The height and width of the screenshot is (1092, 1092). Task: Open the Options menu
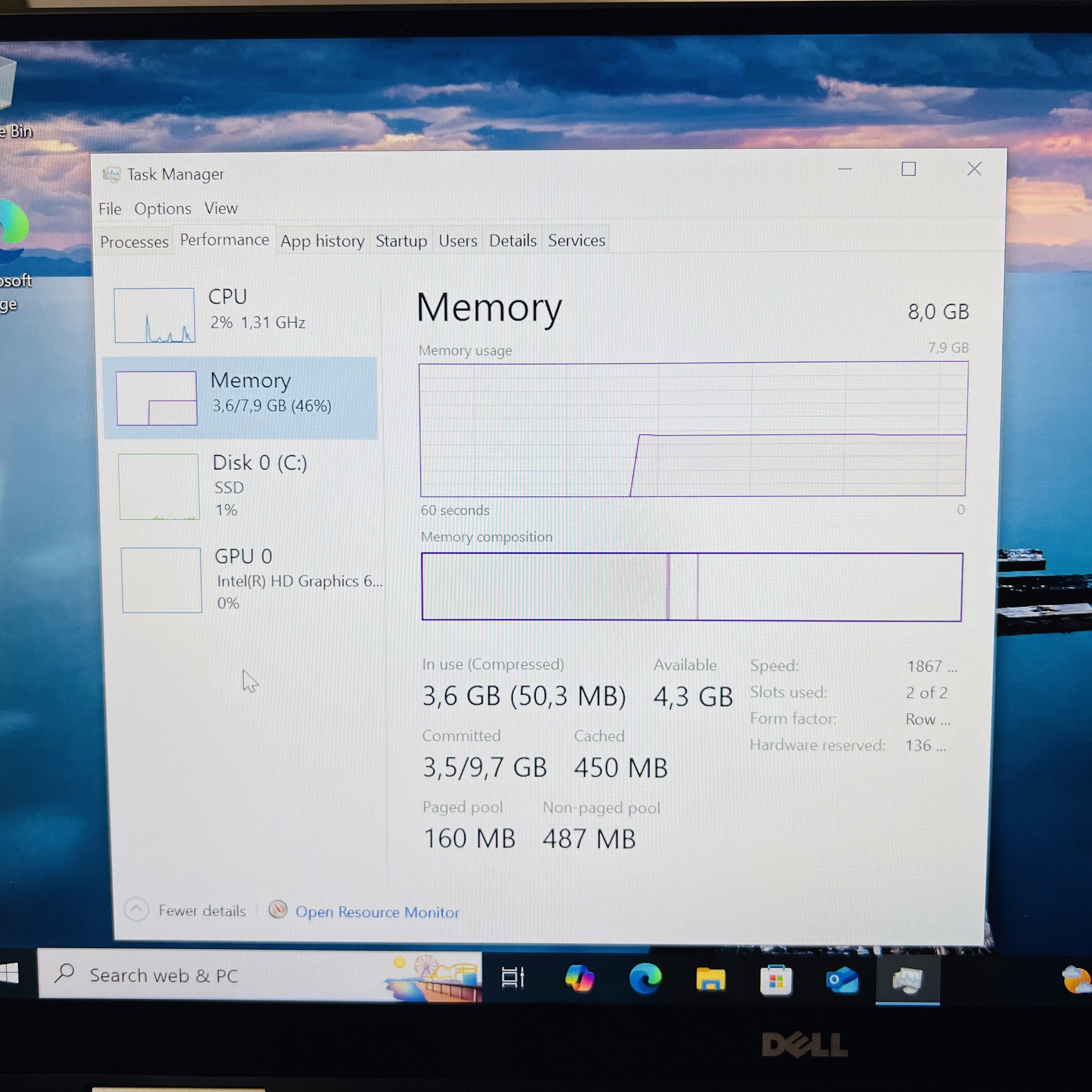point(163,209)
